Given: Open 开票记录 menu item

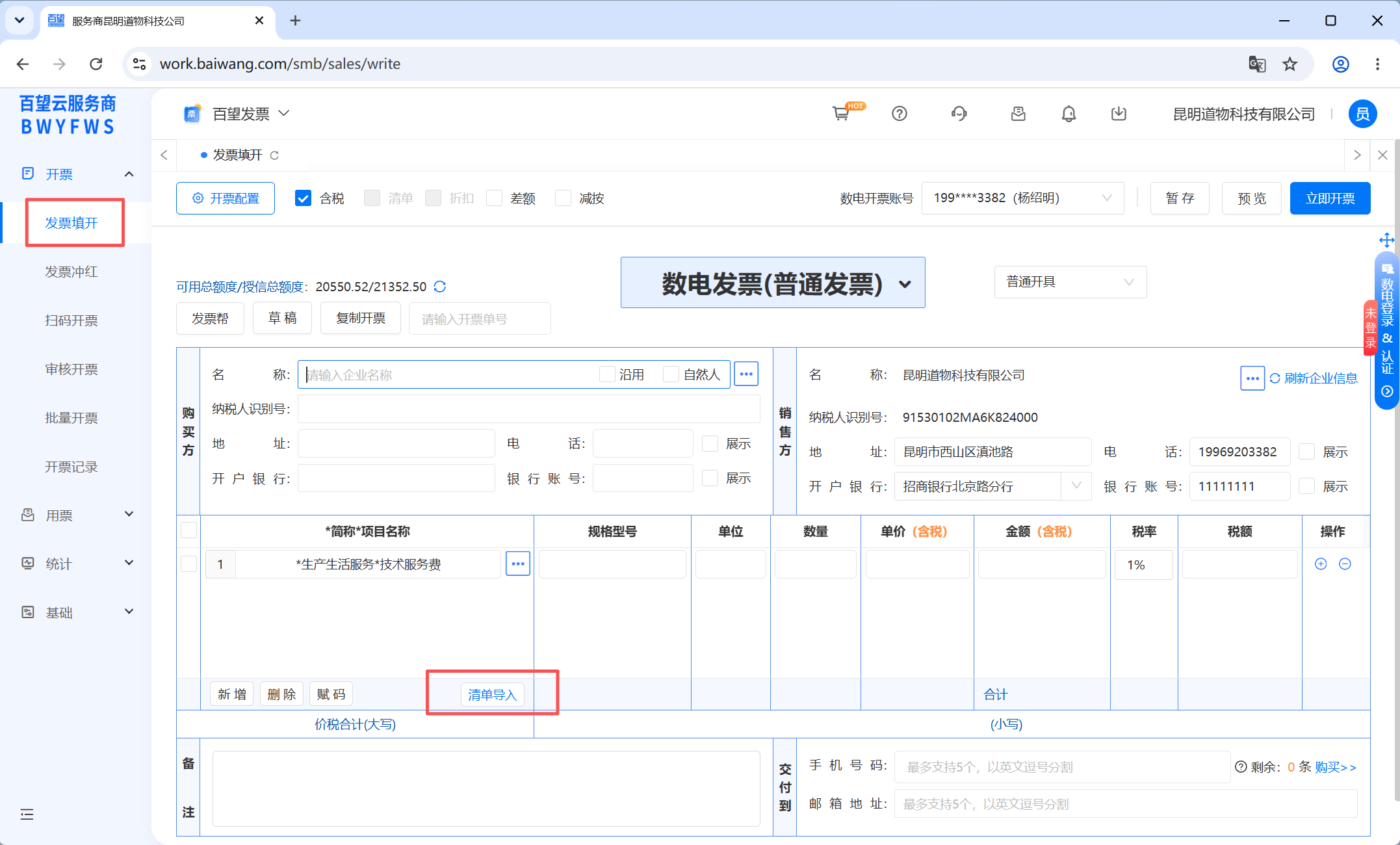Looking at the screenshot, I should (x=71, y=467).
